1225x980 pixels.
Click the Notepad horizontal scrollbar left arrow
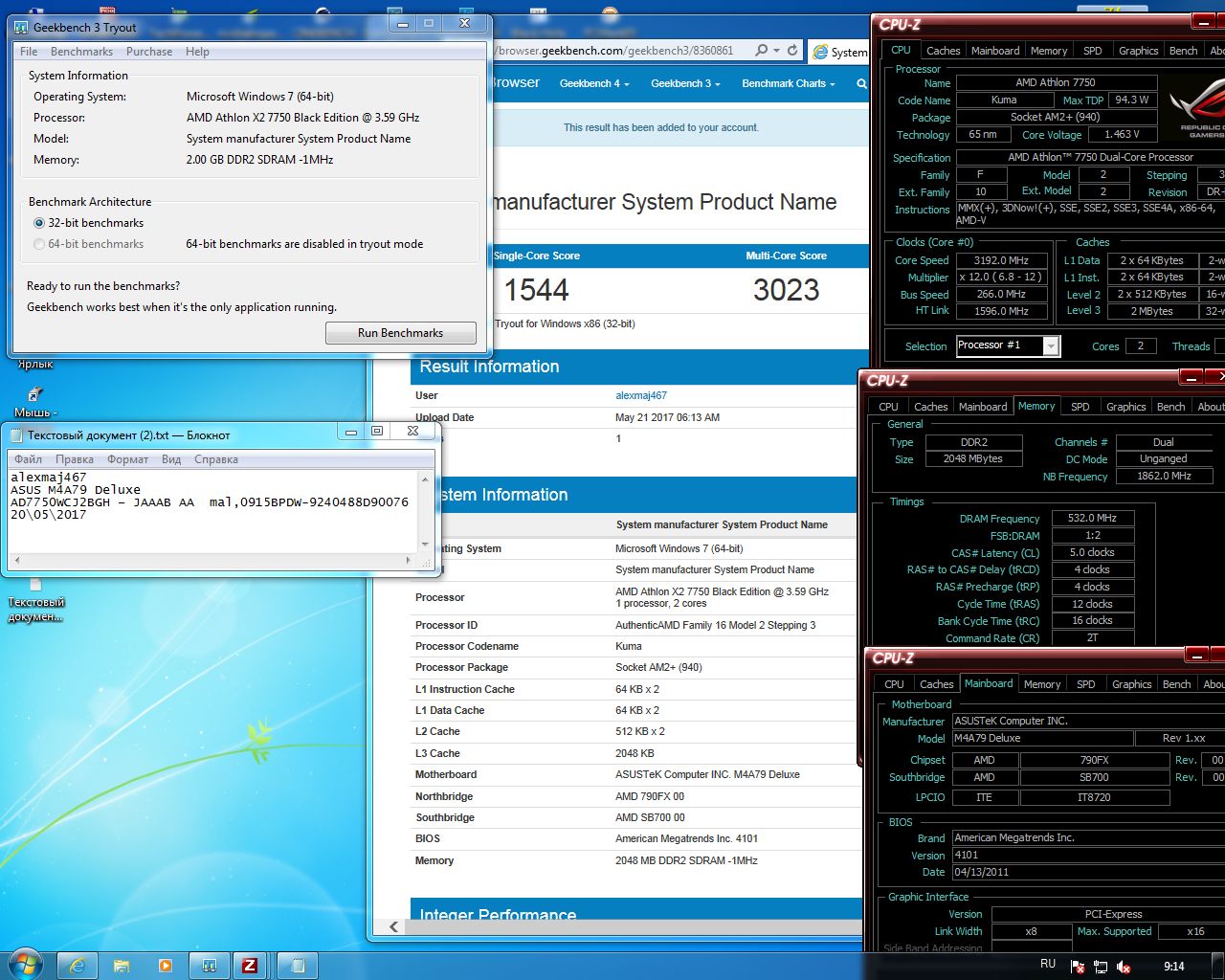[16, 560]
